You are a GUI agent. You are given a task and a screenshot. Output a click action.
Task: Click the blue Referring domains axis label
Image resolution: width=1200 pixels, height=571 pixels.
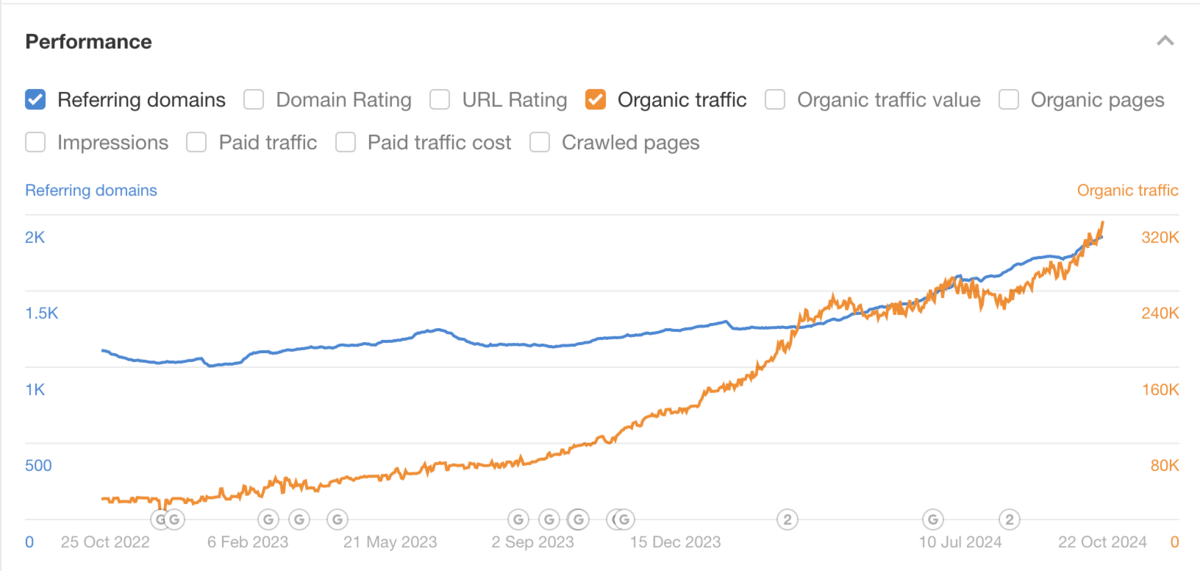point(91,190)
